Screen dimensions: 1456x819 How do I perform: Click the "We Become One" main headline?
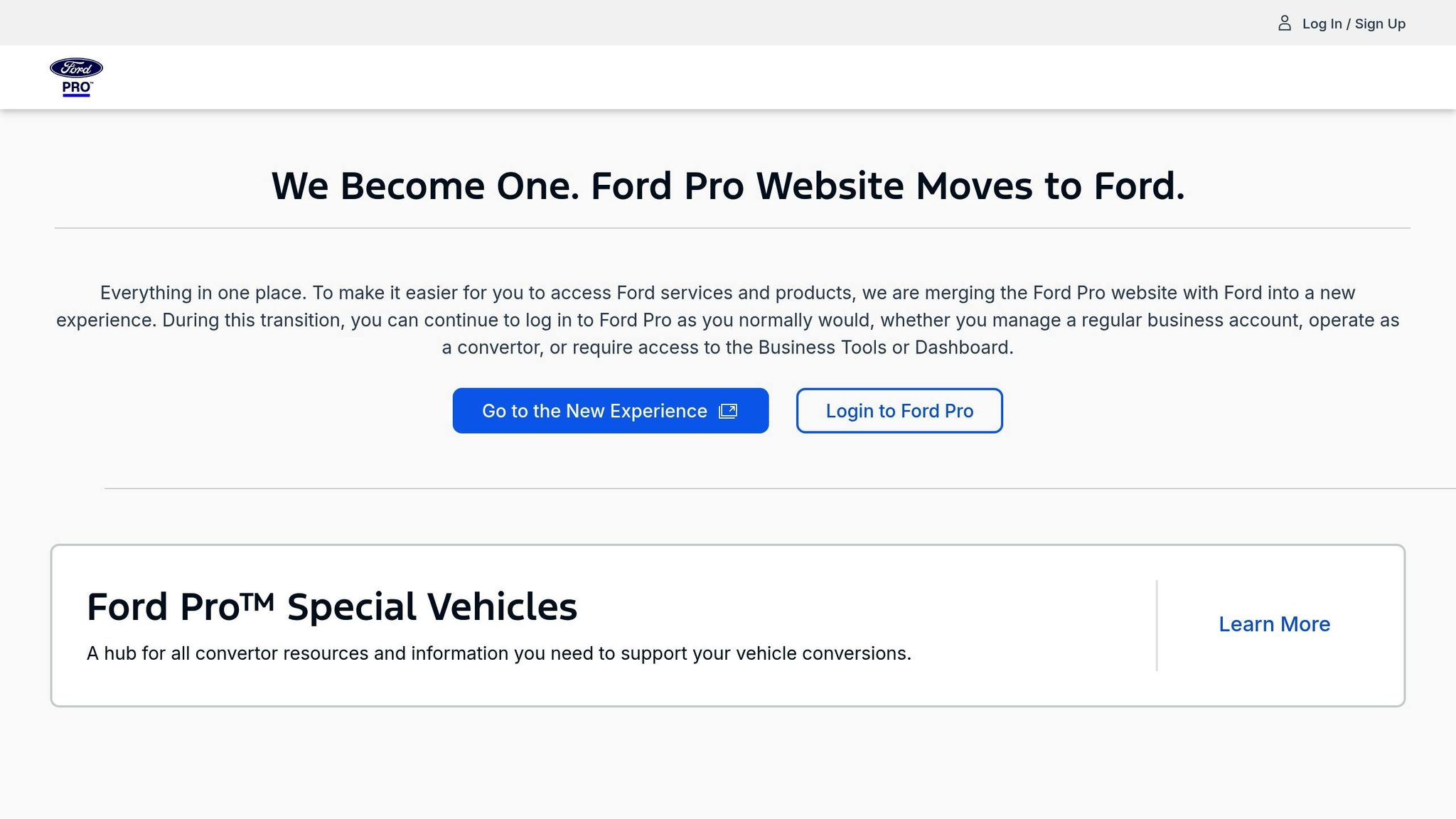(x=728, y=186)
